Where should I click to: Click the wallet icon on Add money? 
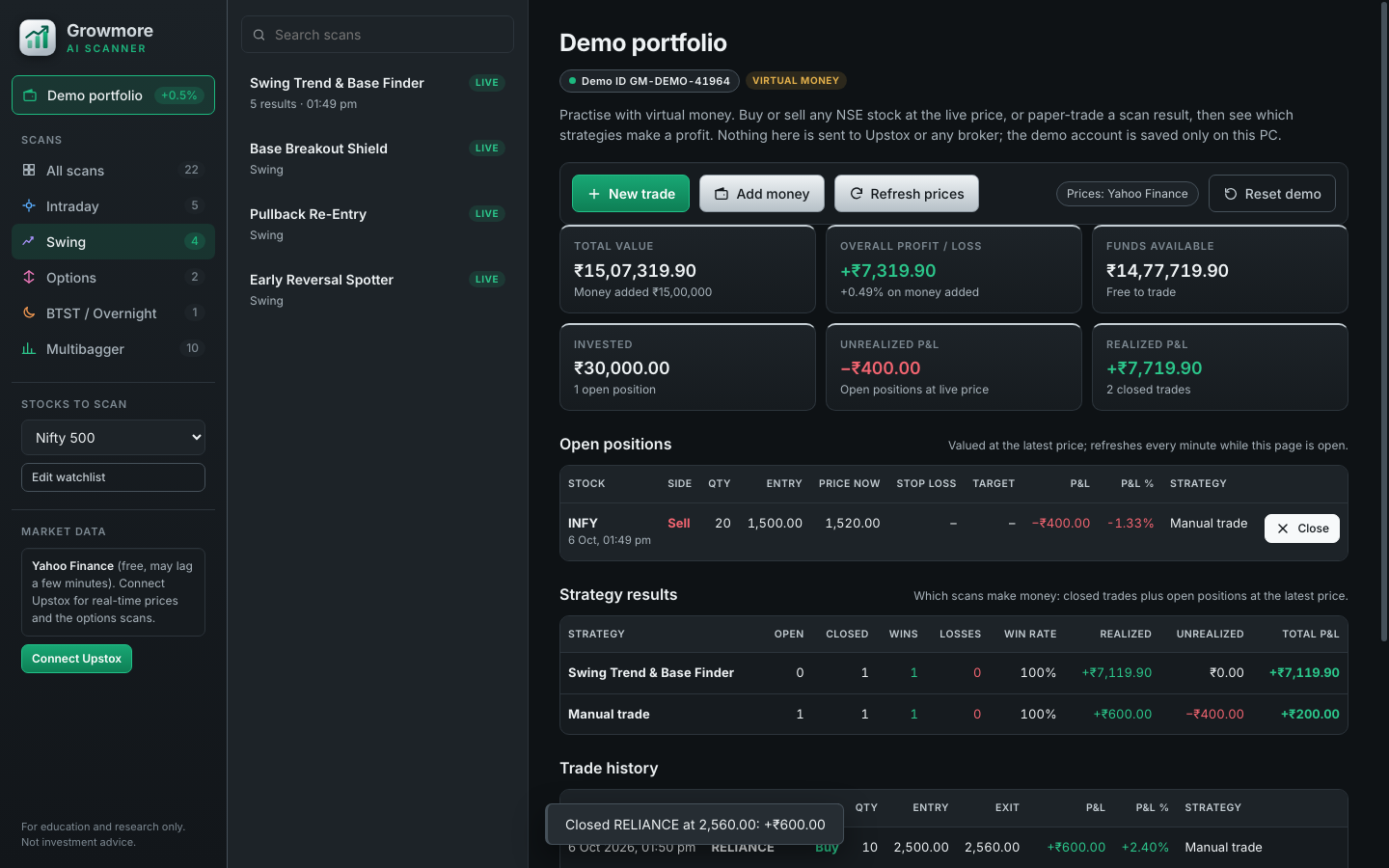click(722, 194)
